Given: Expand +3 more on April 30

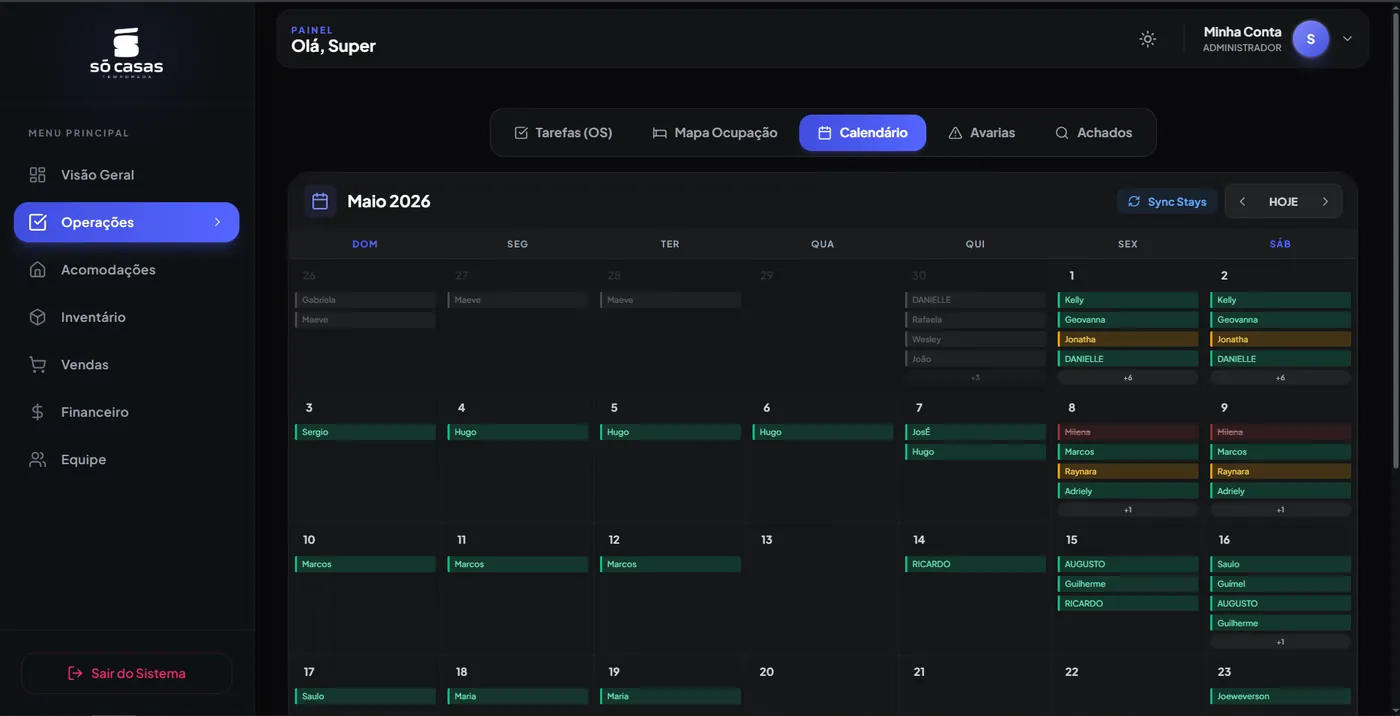Looking at the screenshot, I should tap(975, 378).
